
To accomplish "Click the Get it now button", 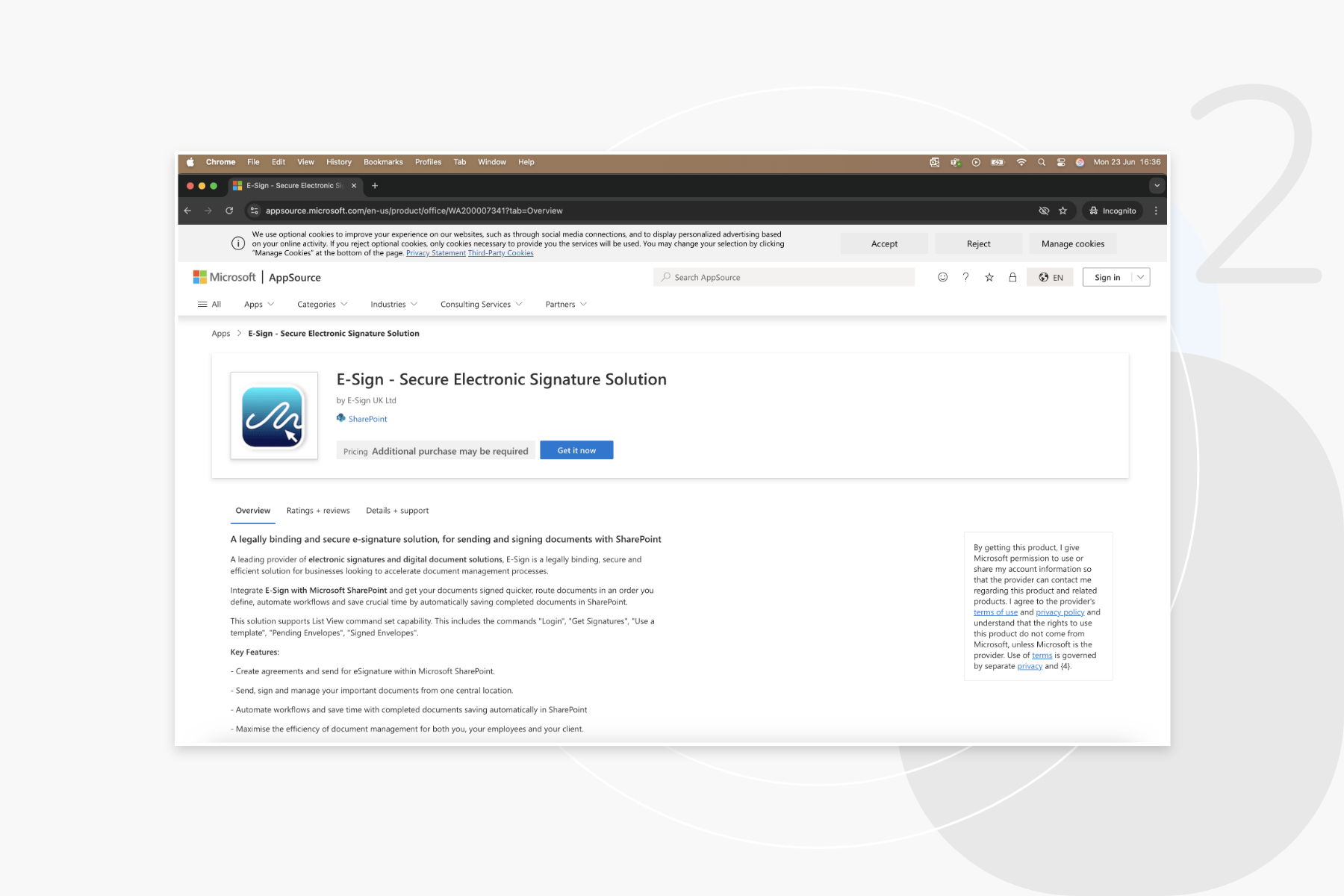I will (576, 450).
